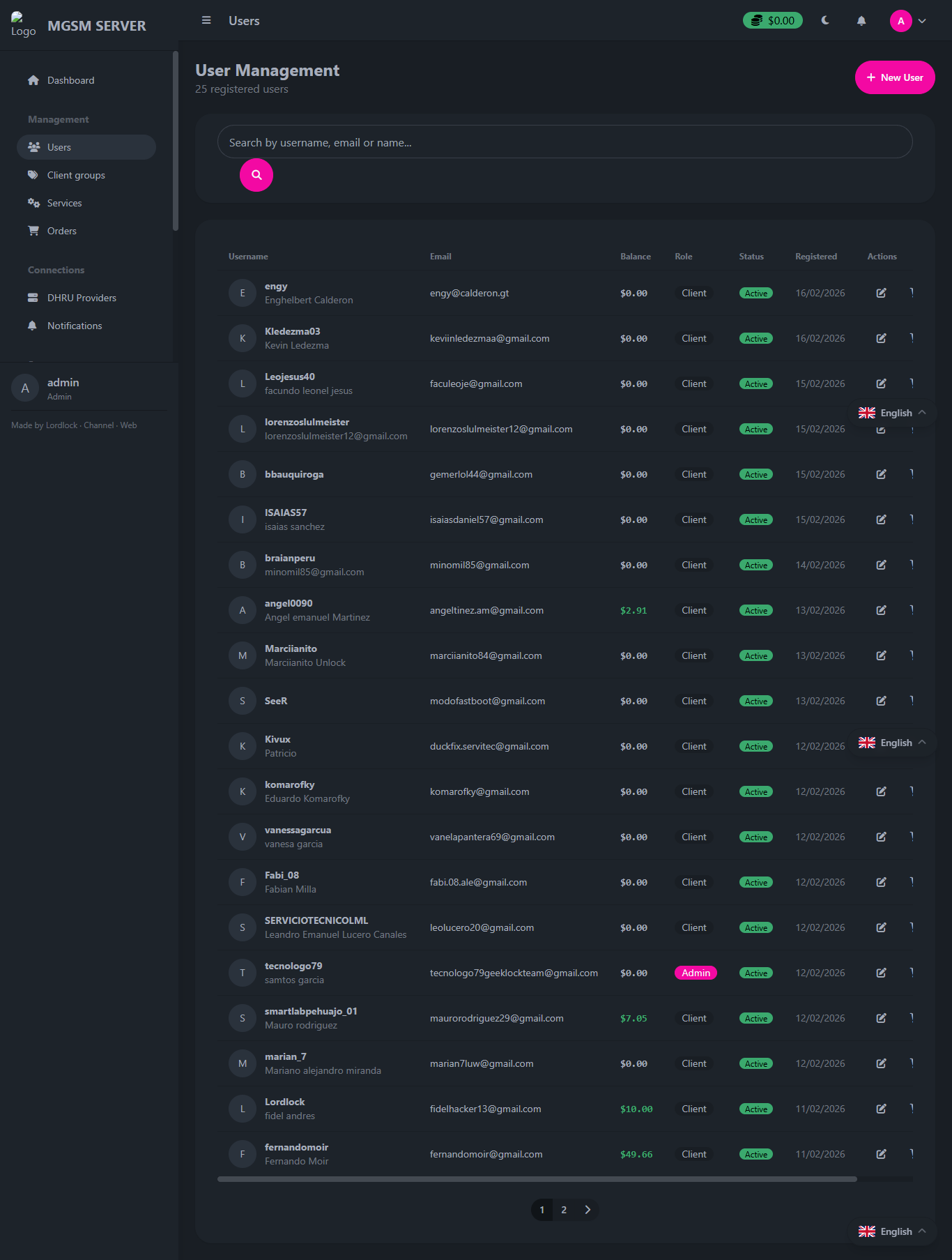Click the user search input field
Image resolution: width=952 pixels, height=1260 pixels.
[565, 142]
